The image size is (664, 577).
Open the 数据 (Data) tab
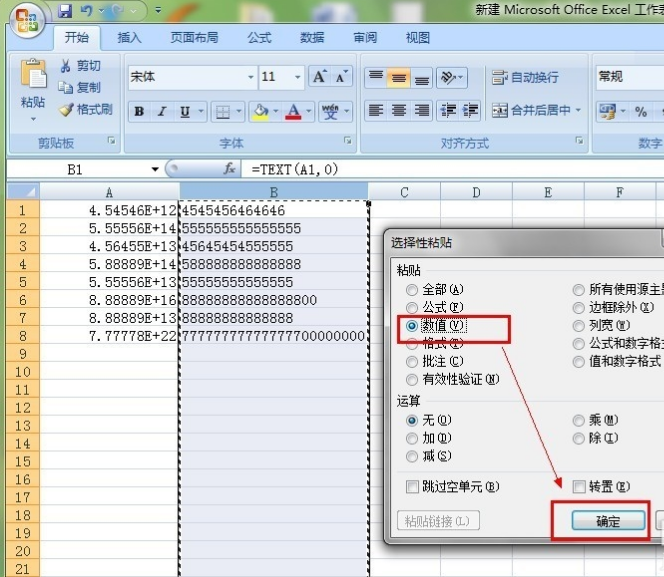(x=312, y=37)
